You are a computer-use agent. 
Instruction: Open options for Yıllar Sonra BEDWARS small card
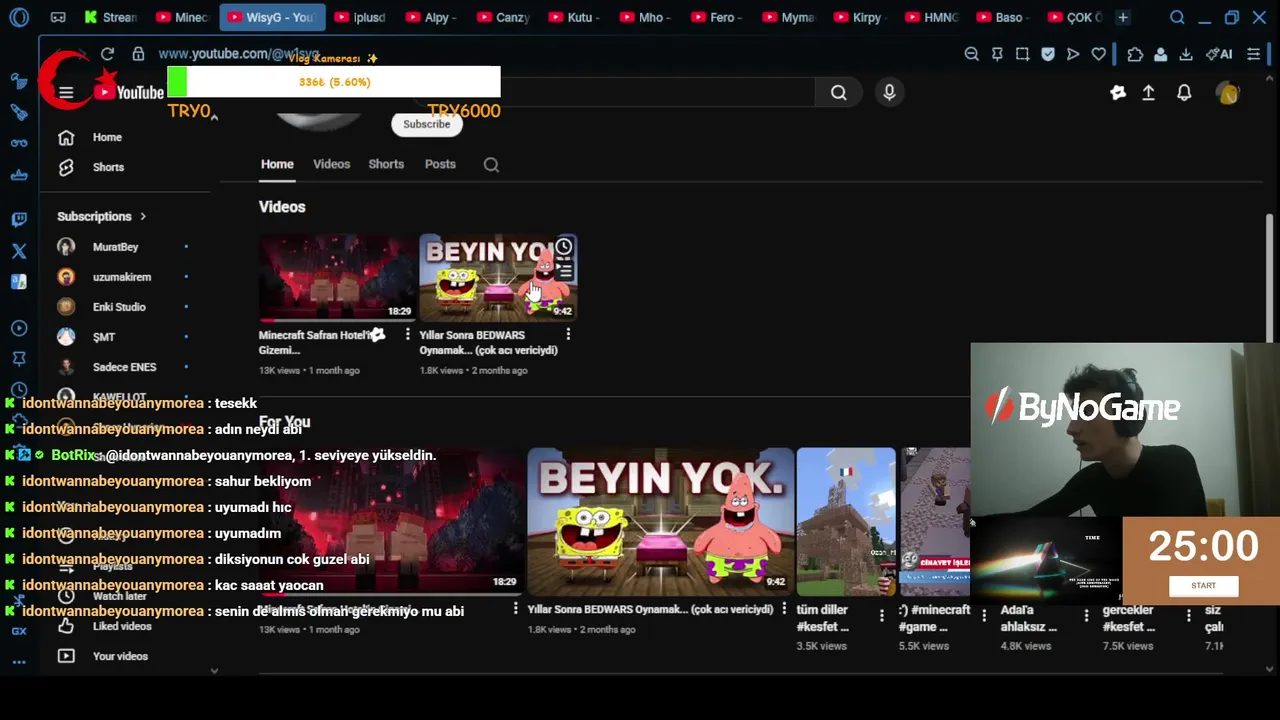click(x=568, y=335)
